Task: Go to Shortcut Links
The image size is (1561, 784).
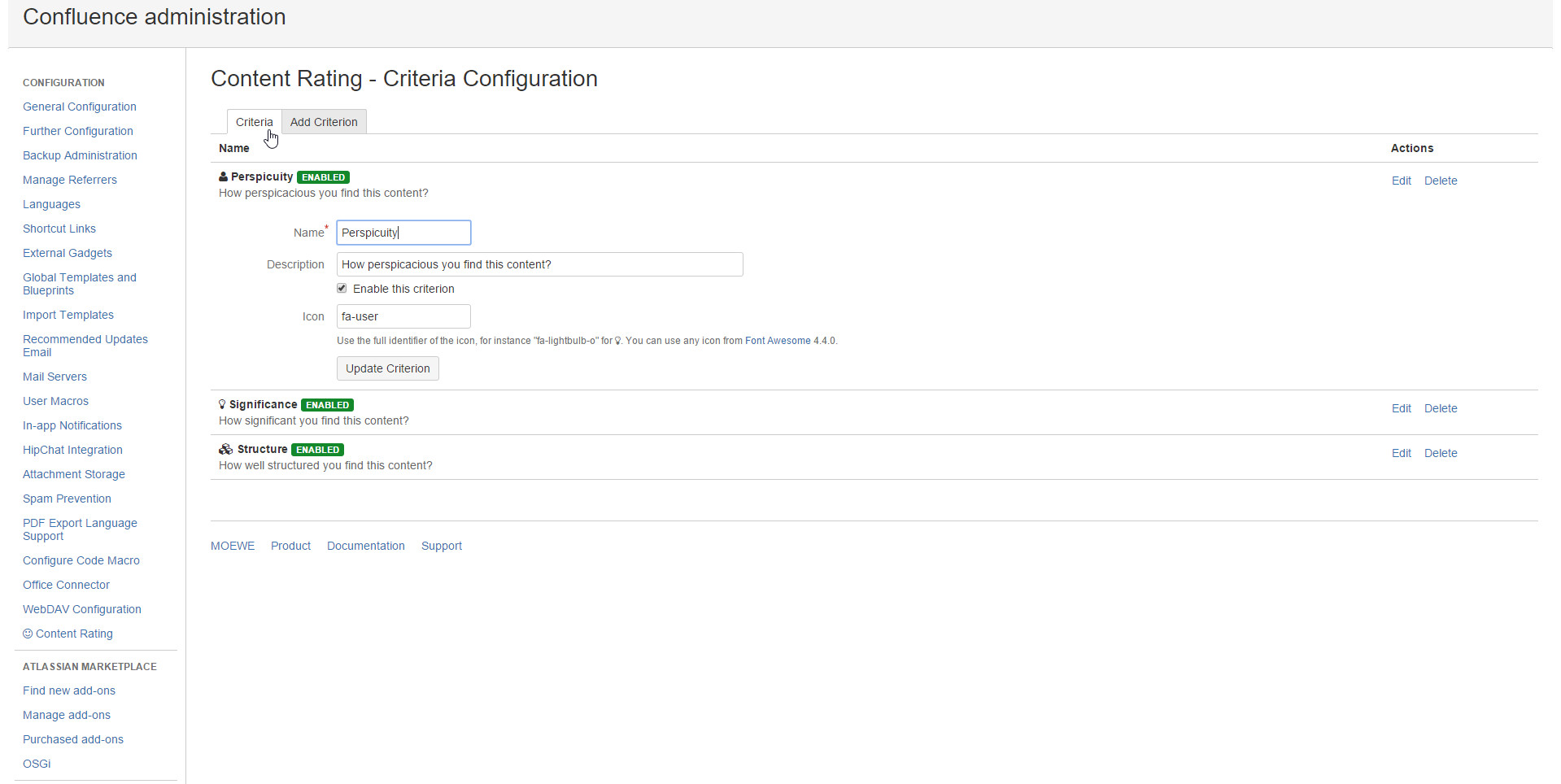Action: tap(59, 229)
